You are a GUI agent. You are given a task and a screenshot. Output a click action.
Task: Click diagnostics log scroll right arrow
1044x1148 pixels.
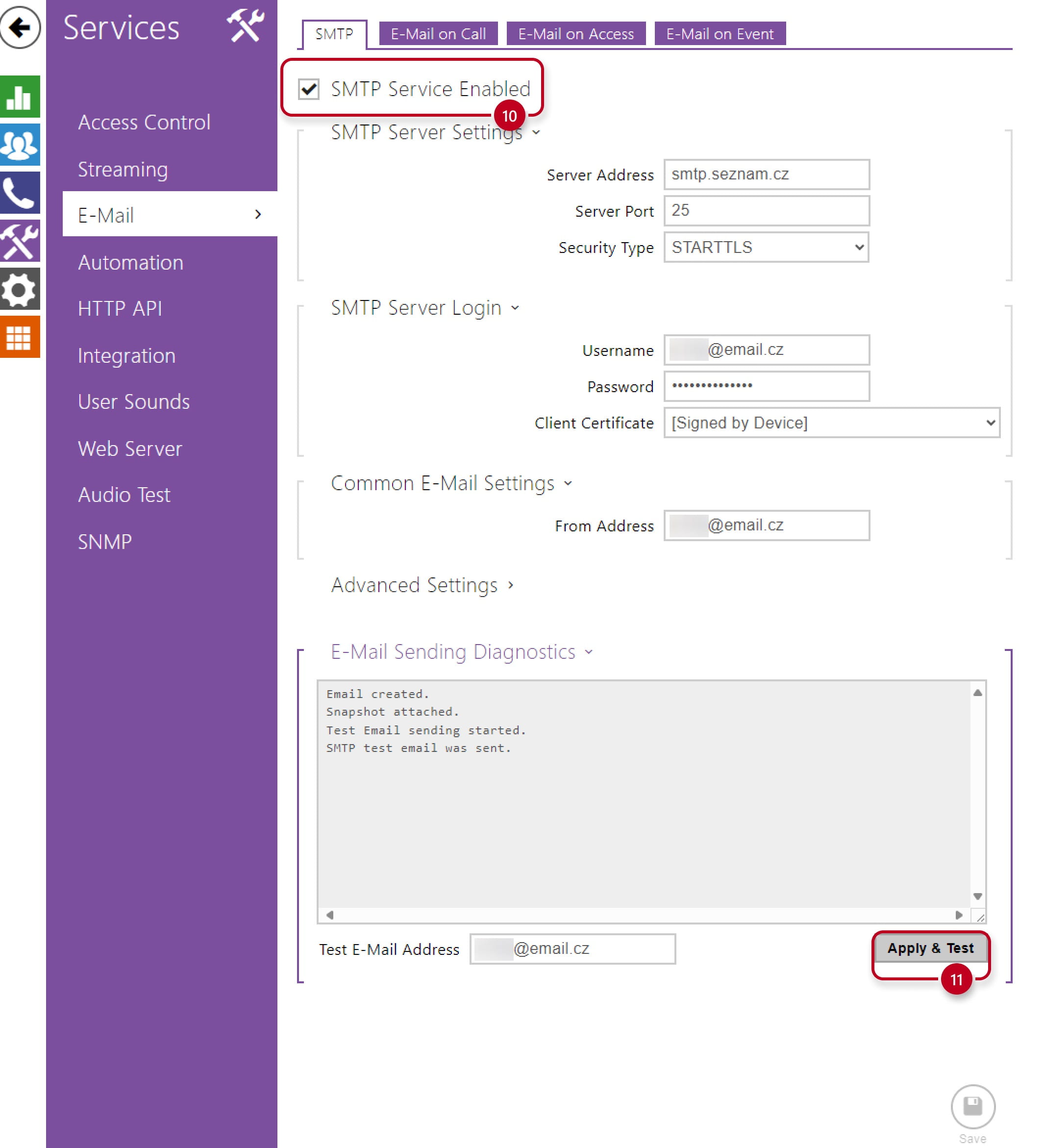pyautogui.click(x=959, y=915)
